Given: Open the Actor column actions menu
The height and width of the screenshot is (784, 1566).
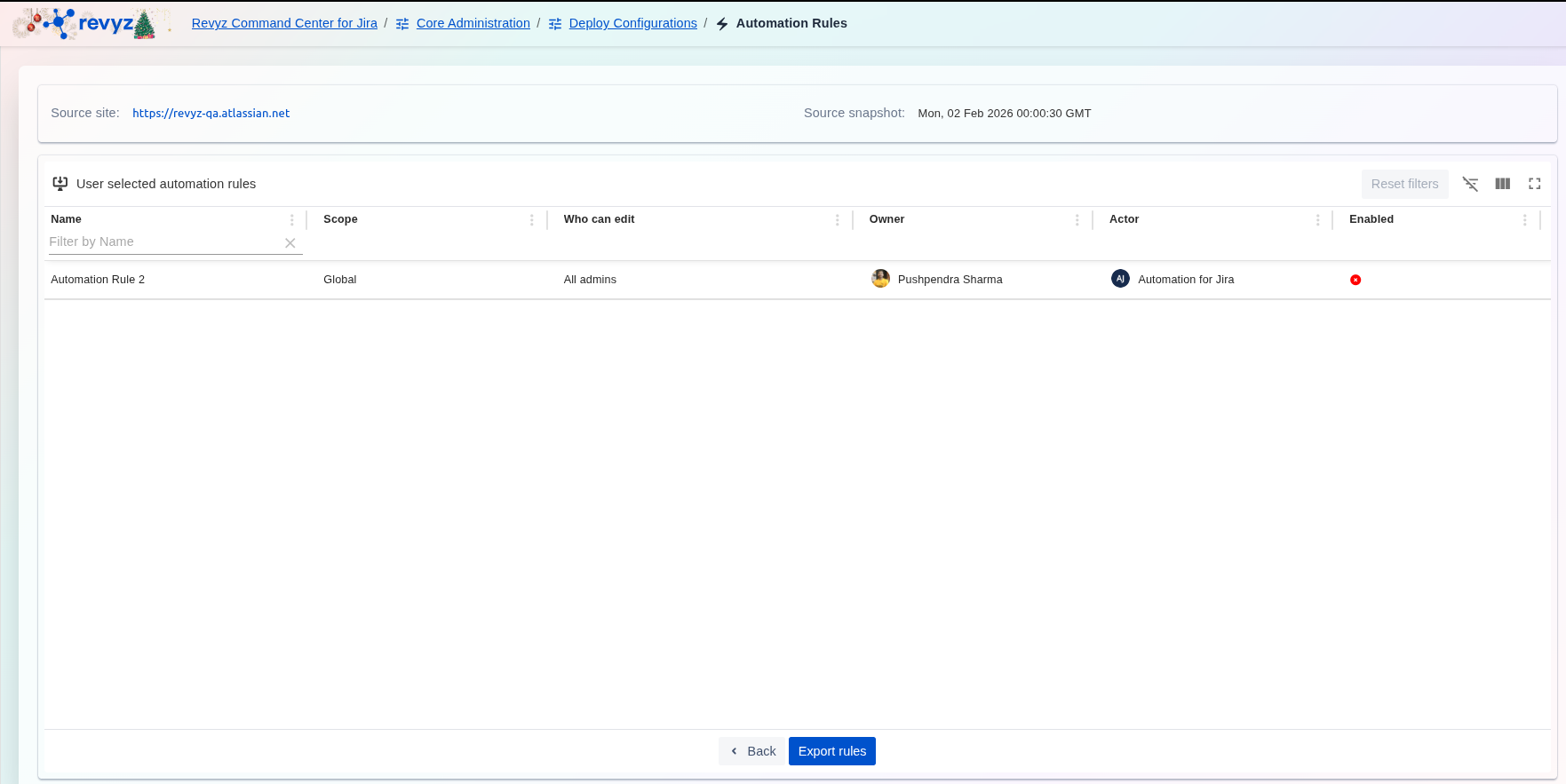Looking at the screenshot, I should click(1317, 220).
